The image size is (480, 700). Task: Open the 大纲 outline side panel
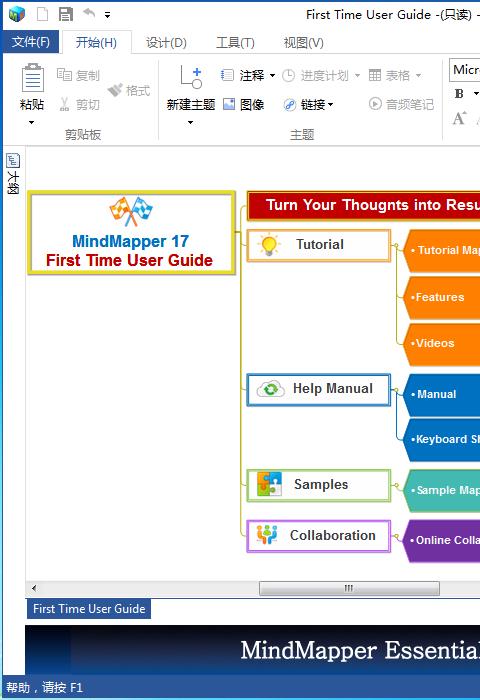pos(13,174)
